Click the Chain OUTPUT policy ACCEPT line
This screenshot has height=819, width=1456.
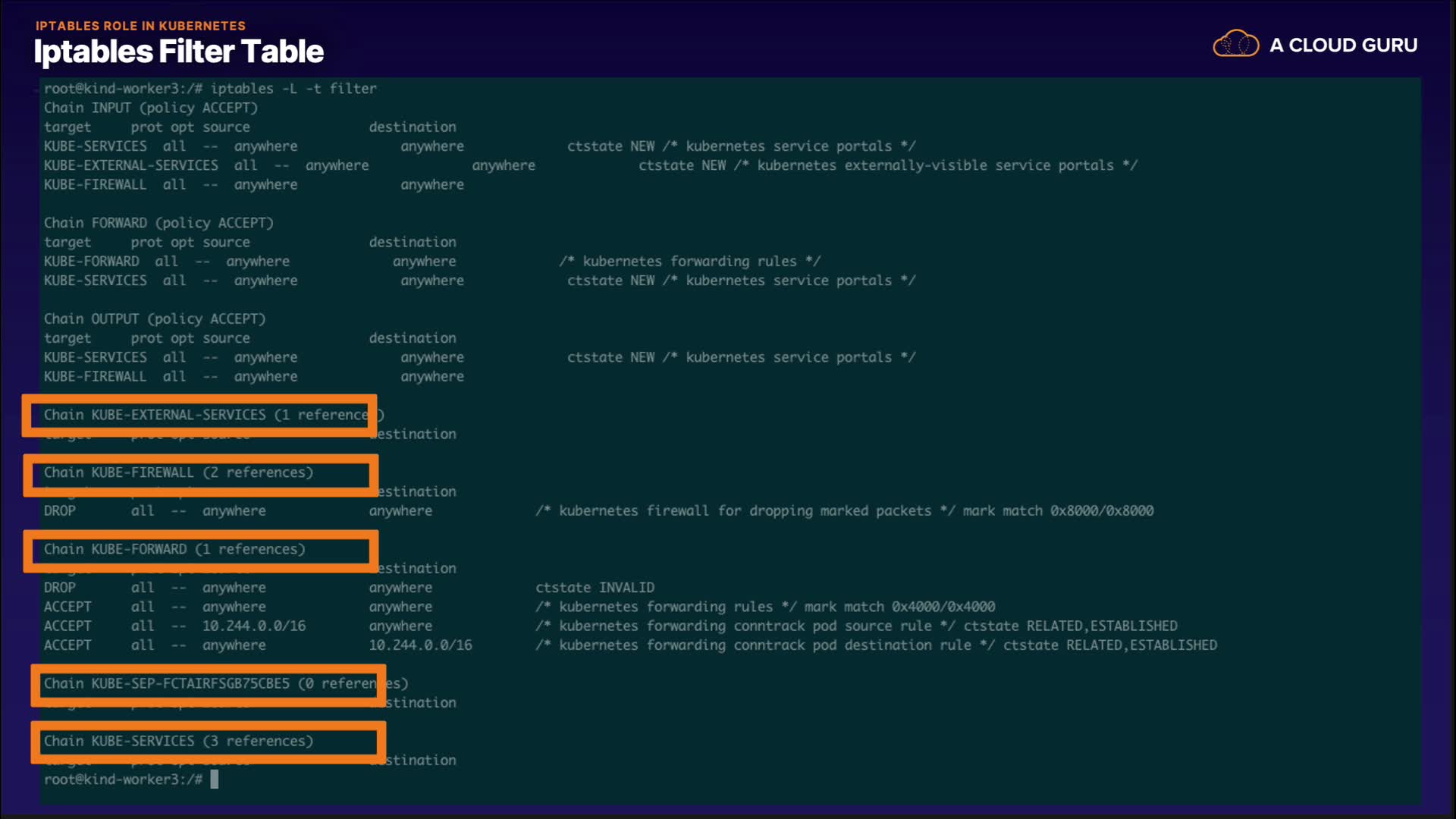click(154, 318)
